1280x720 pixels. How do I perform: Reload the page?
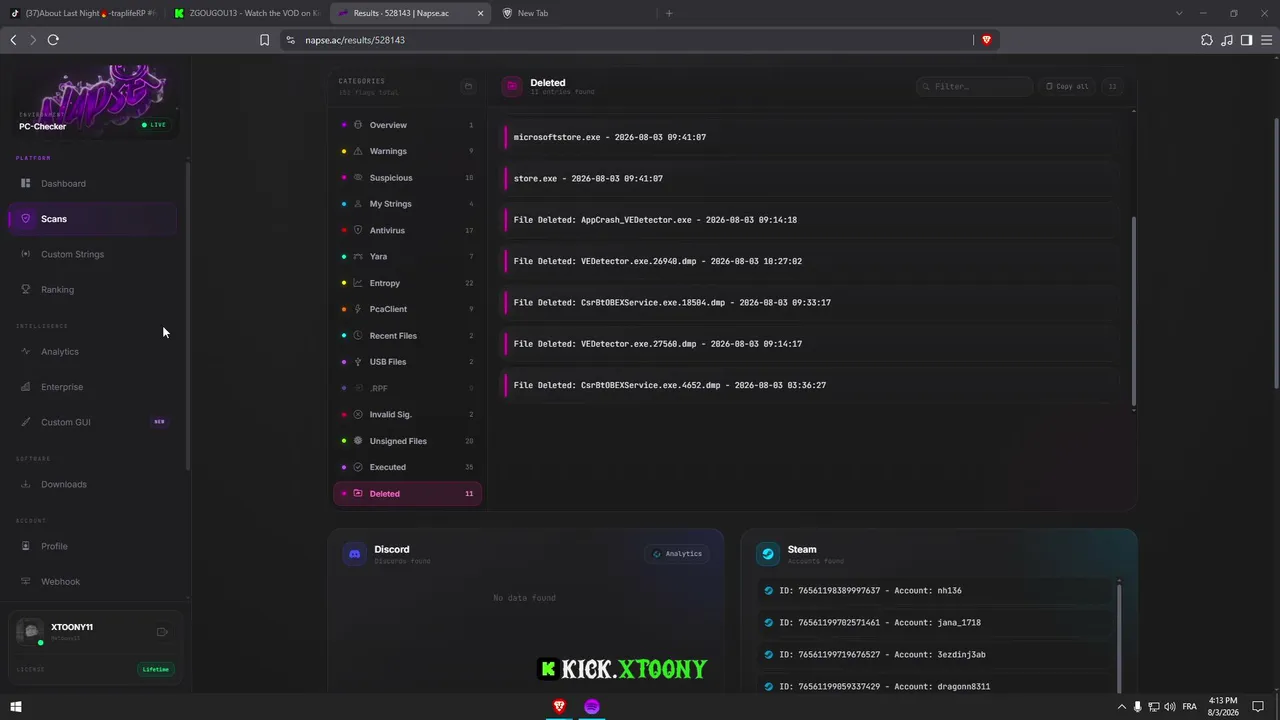point(53,40)
